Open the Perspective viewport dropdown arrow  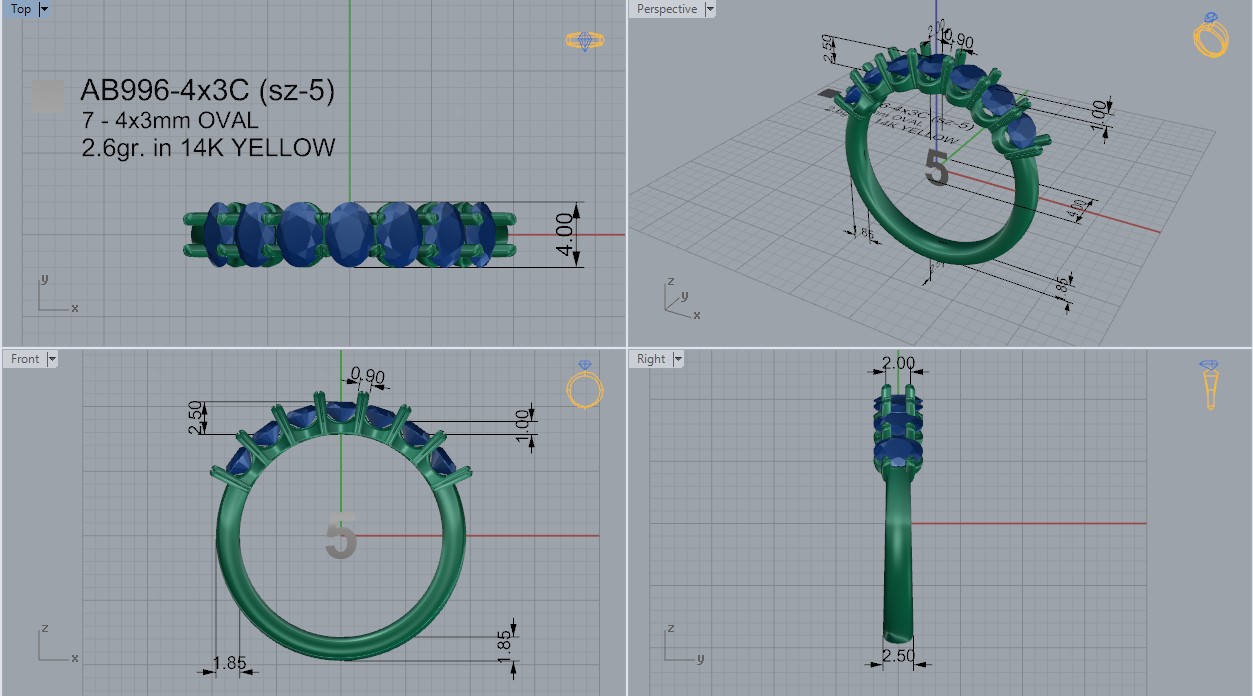(x=710, y=9)
